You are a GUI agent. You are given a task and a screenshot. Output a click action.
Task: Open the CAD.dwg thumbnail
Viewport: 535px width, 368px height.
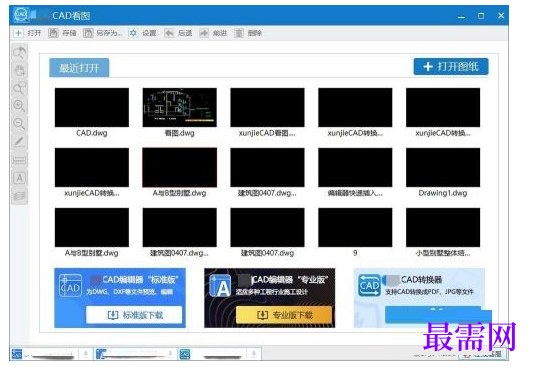point(92,107)
